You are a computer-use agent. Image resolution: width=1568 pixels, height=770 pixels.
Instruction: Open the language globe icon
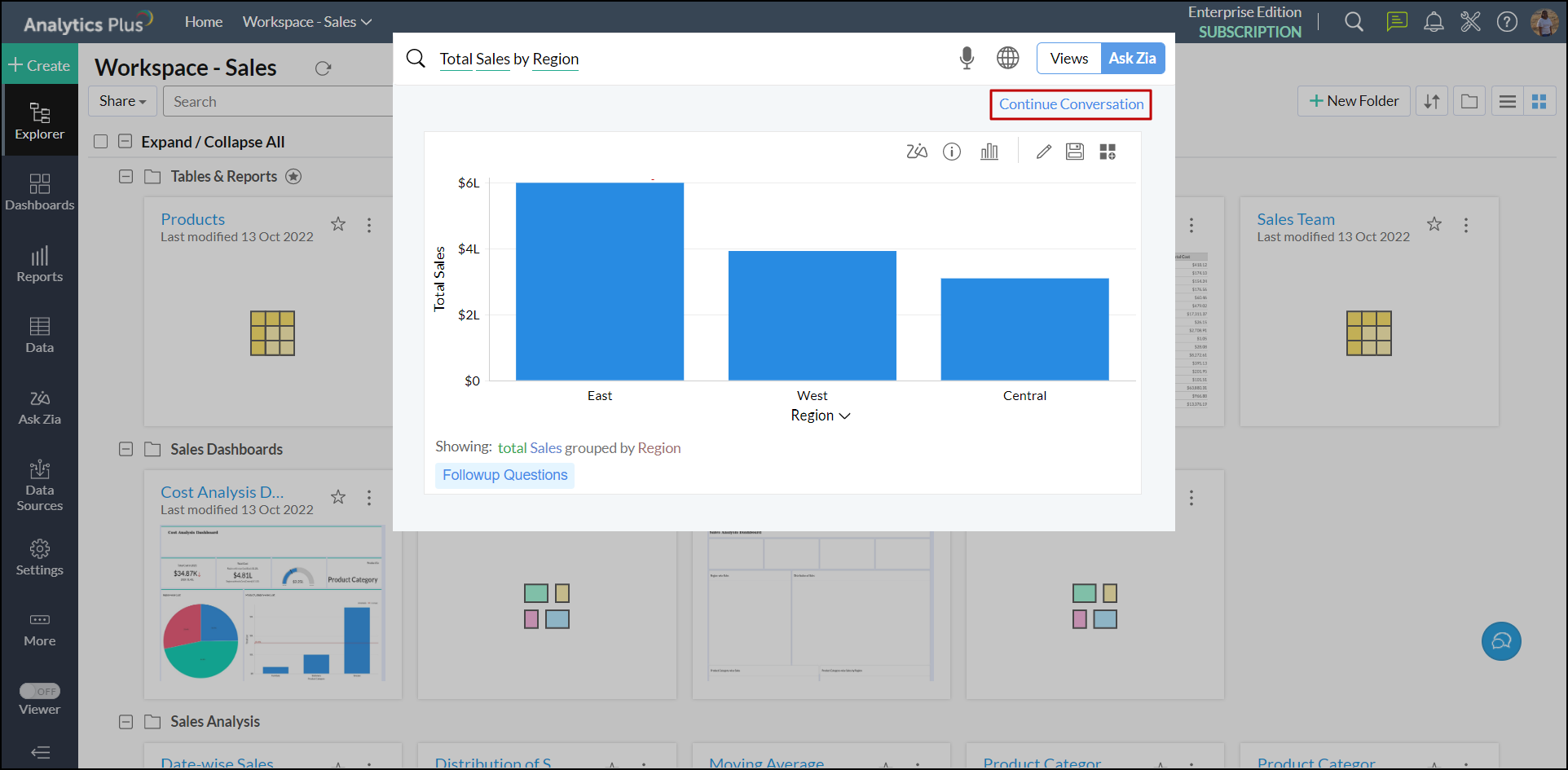[x=1008, y=58]
